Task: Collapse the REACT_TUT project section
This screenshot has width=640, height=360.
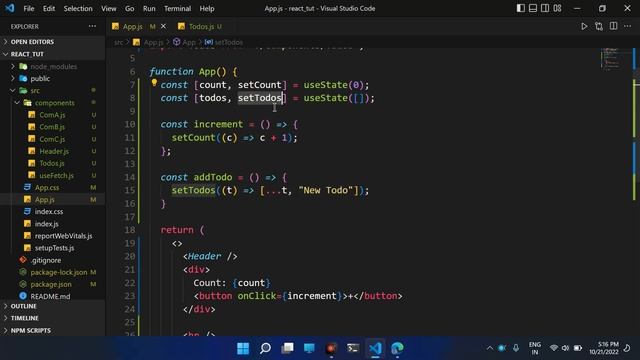Action: pyautogui.click(x=52, y=54)
